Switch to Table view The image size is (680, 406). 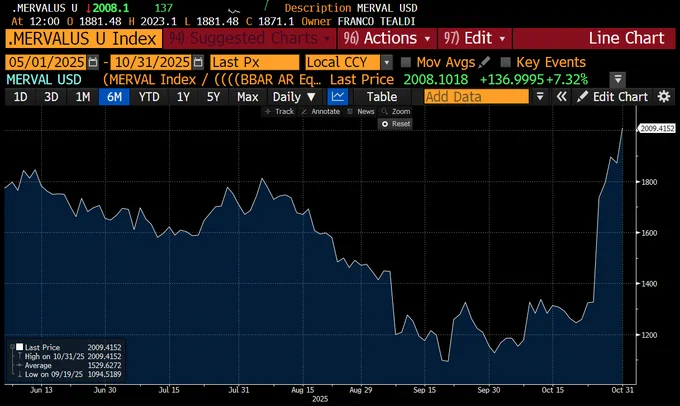pos(382,96)
